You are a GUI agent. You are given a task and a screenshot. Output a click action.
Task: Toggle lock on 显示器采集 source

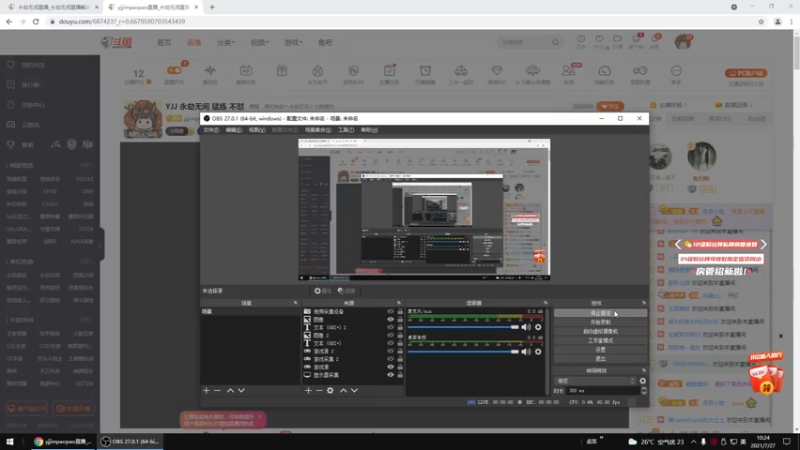(x=400, y=375)
